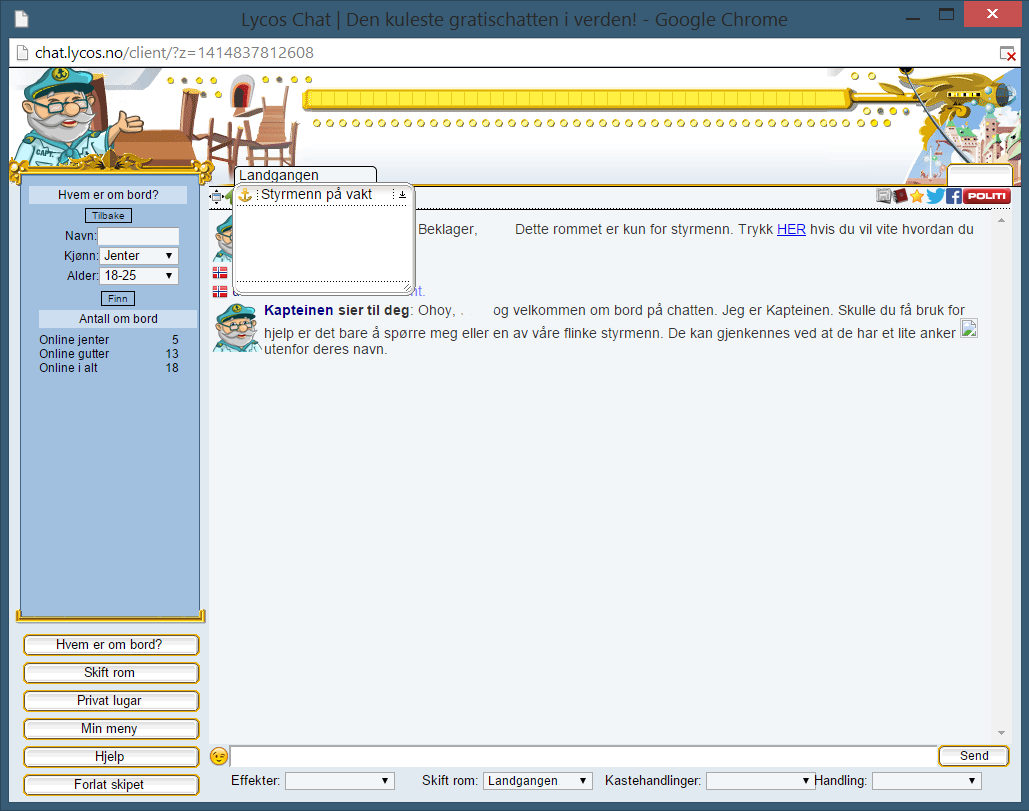Click the lower Norwegian flag icon
1029x811 pixels.
[220, 291]
